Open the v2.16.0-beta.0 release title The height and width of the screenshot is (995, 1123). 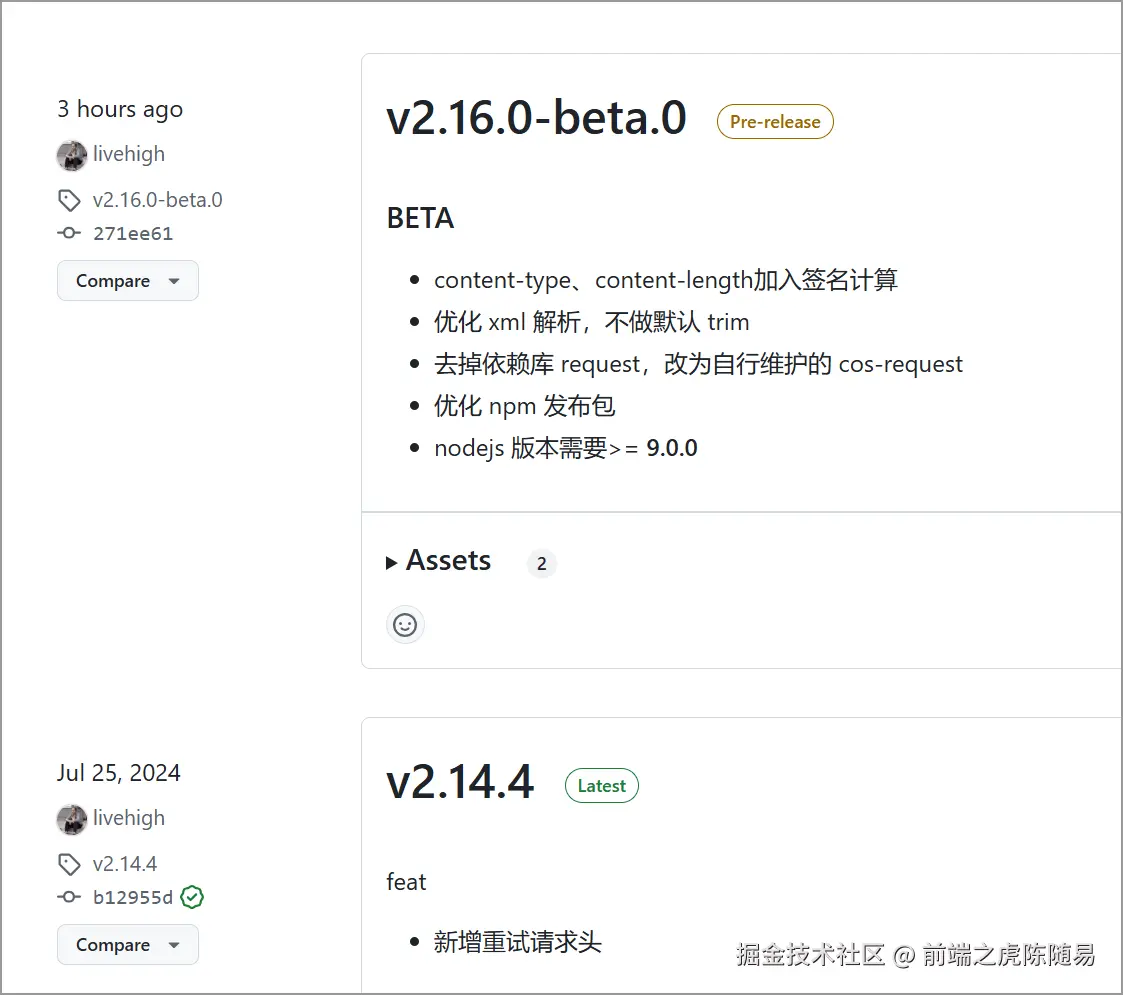click(x=536, y=118)
